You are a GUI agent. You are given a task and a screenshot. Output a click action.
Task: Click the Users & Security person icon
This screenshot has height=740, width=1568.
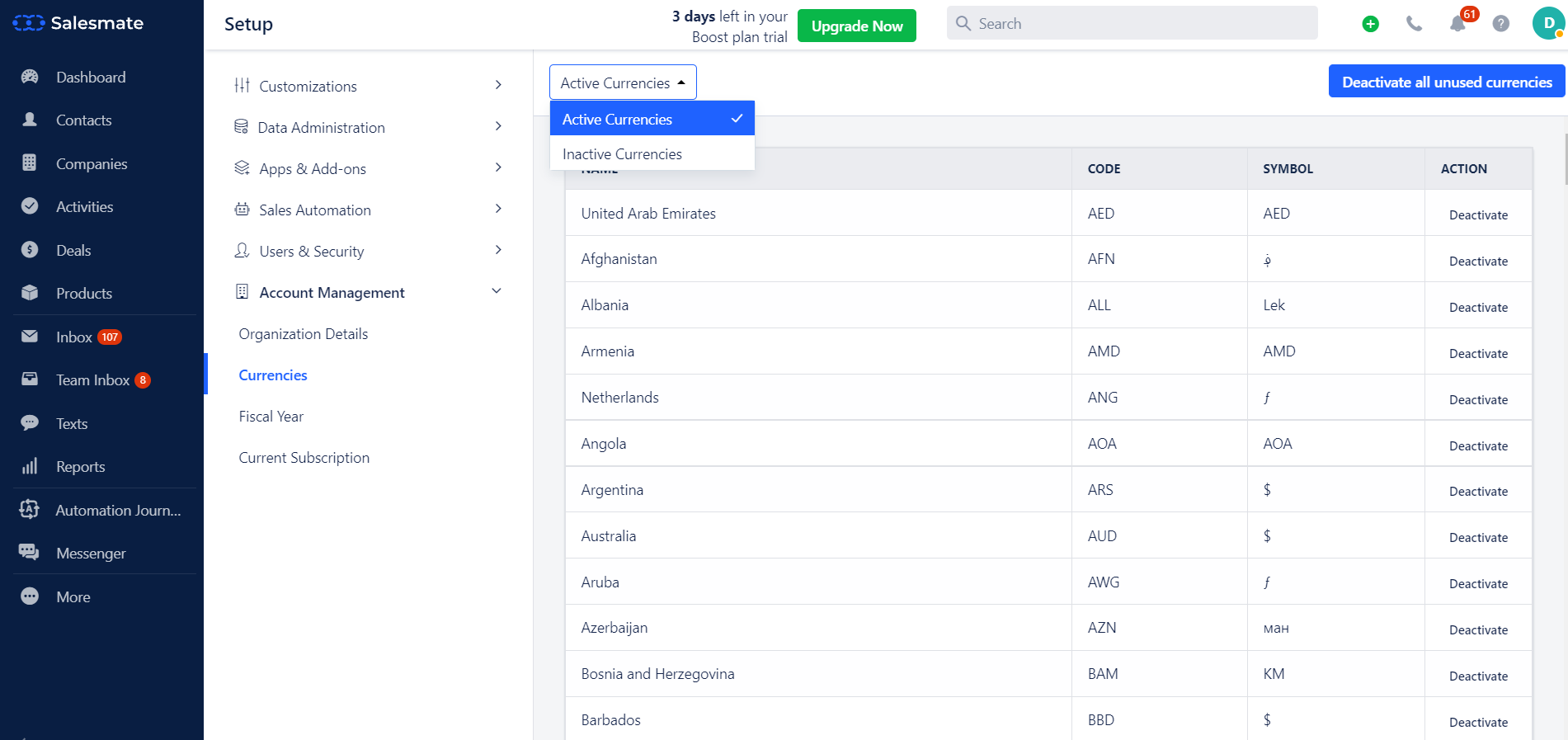[242, 250]
